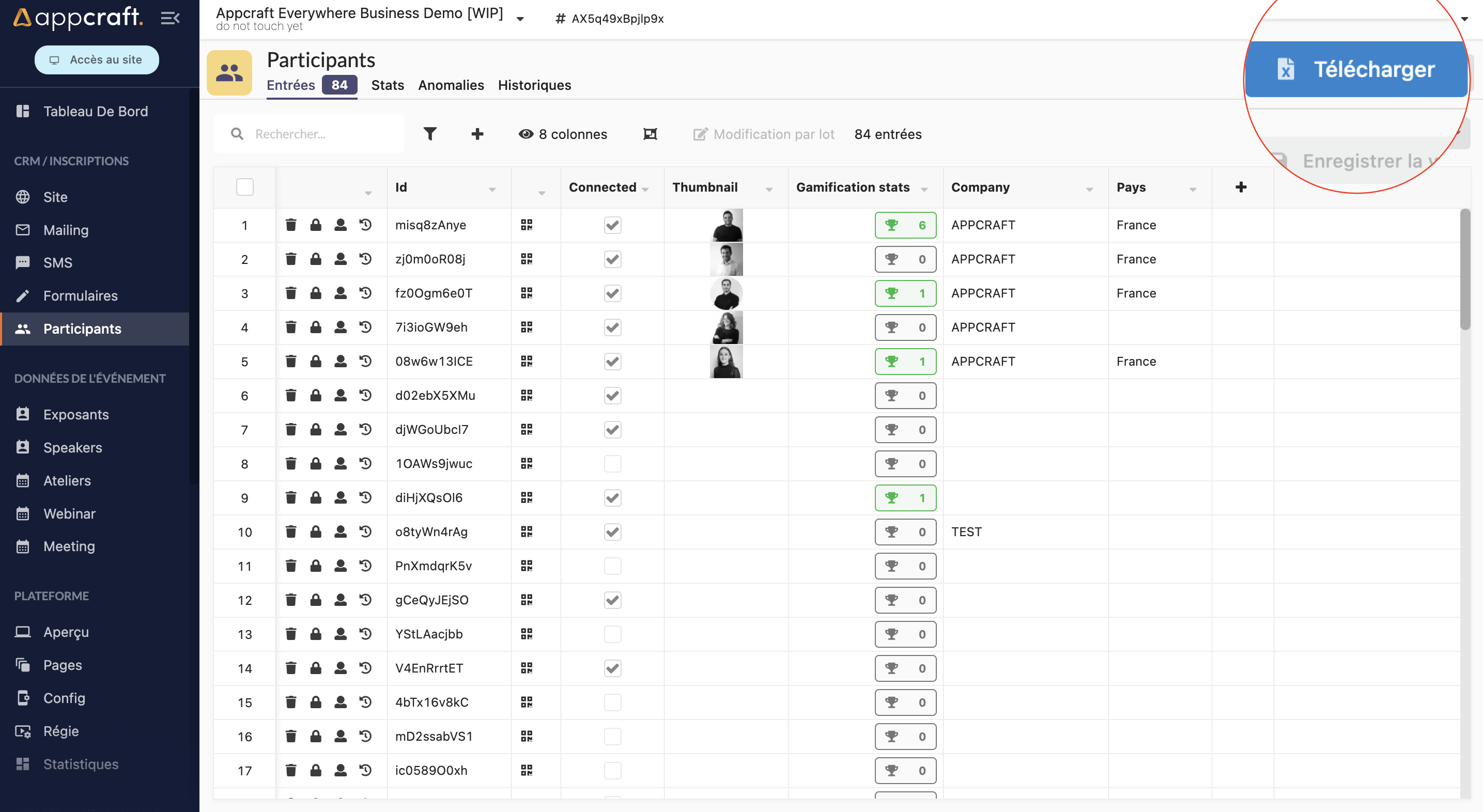This screenshot has width=1483, height=812.
Task: Toggle the select-all checkbox in the header
Action: tap(245, 187)
